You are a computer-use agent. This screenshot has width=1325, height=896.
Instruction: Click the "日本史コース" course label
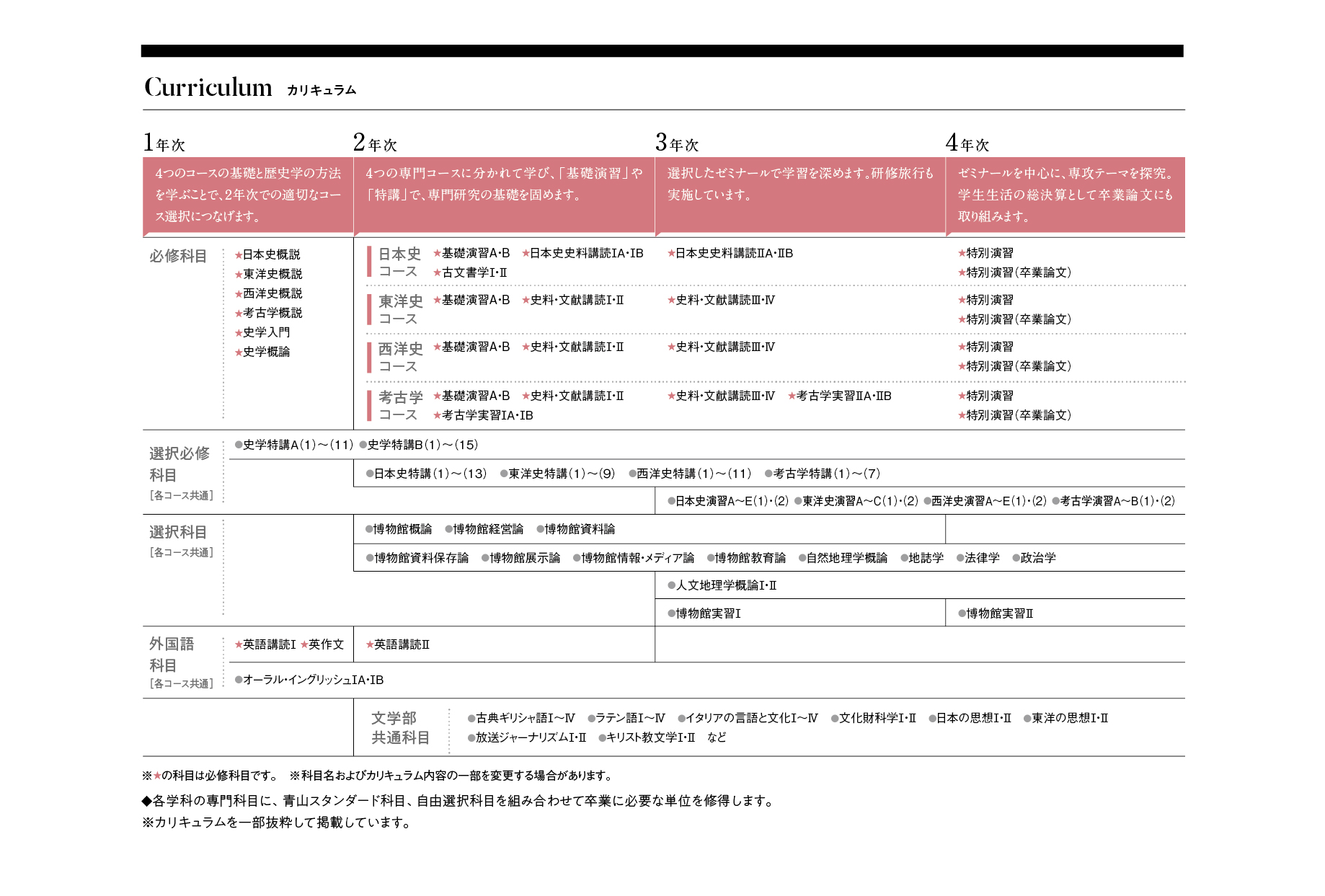point(399,262)
